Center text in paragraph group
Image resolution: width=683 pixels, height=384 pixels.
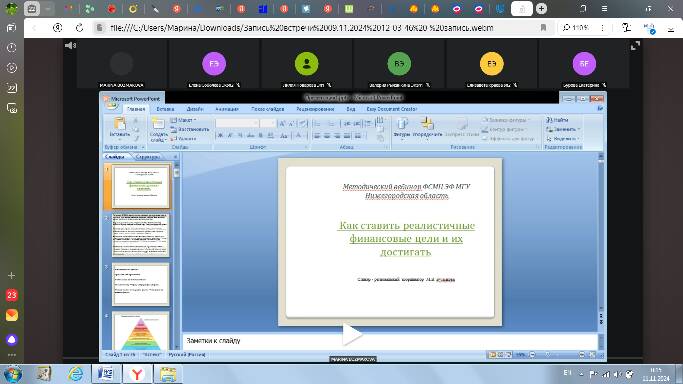tap(327, 136)
